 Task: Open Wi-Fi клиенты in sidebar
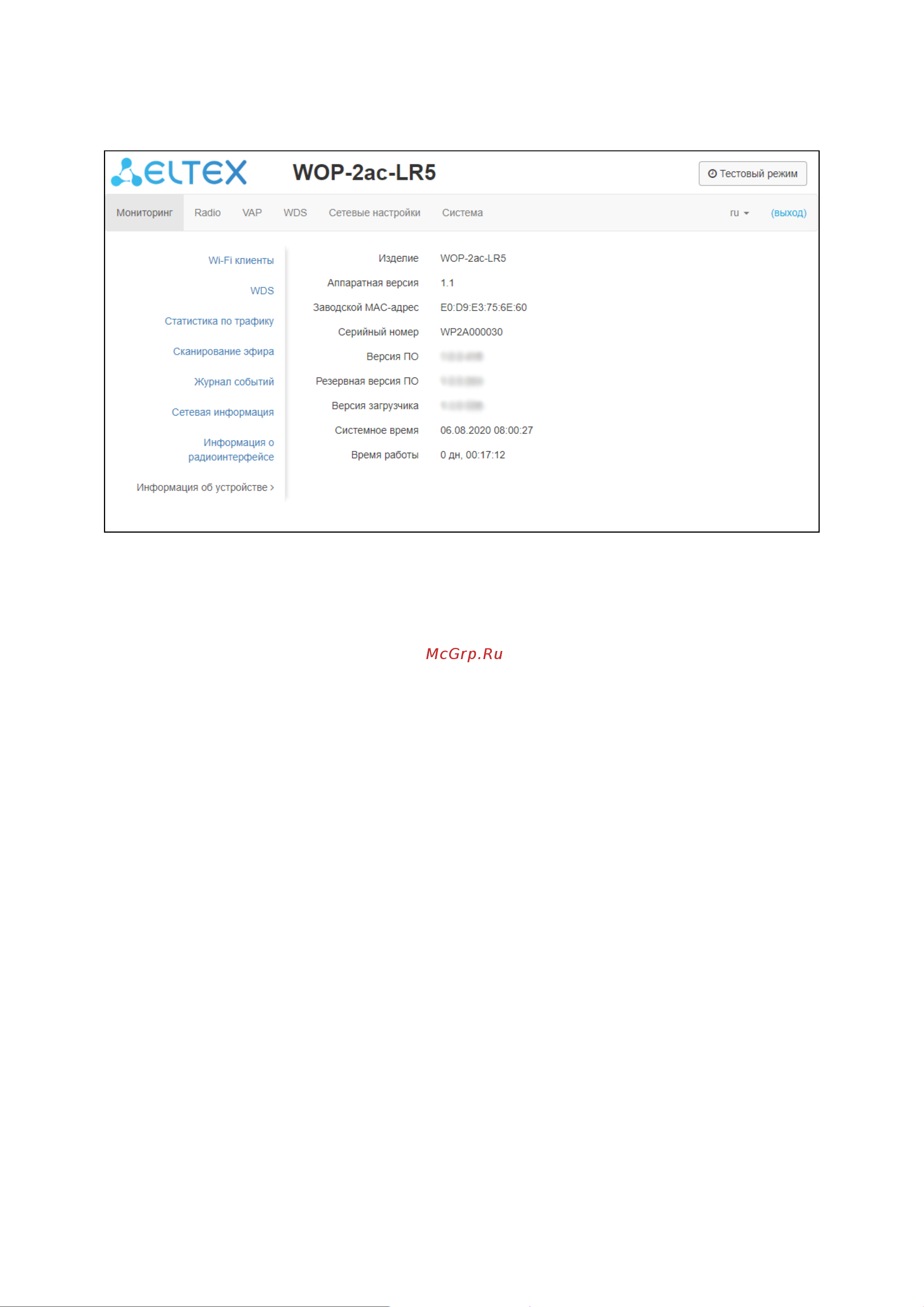pyautogui.click(x=241, y=261)
